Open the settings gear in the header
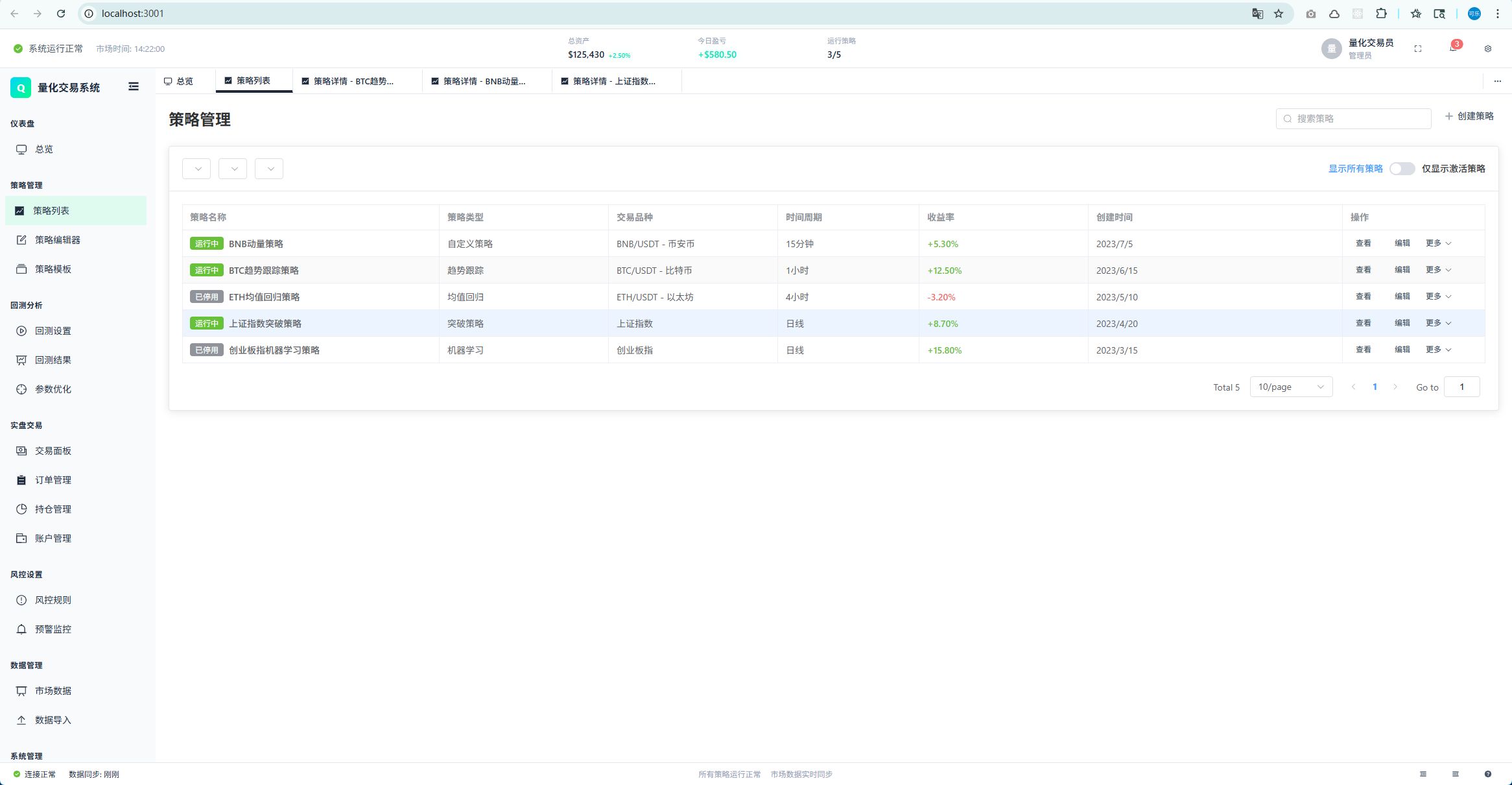The width and height of the screenshot is (1512, 785). click(1488, 49)
